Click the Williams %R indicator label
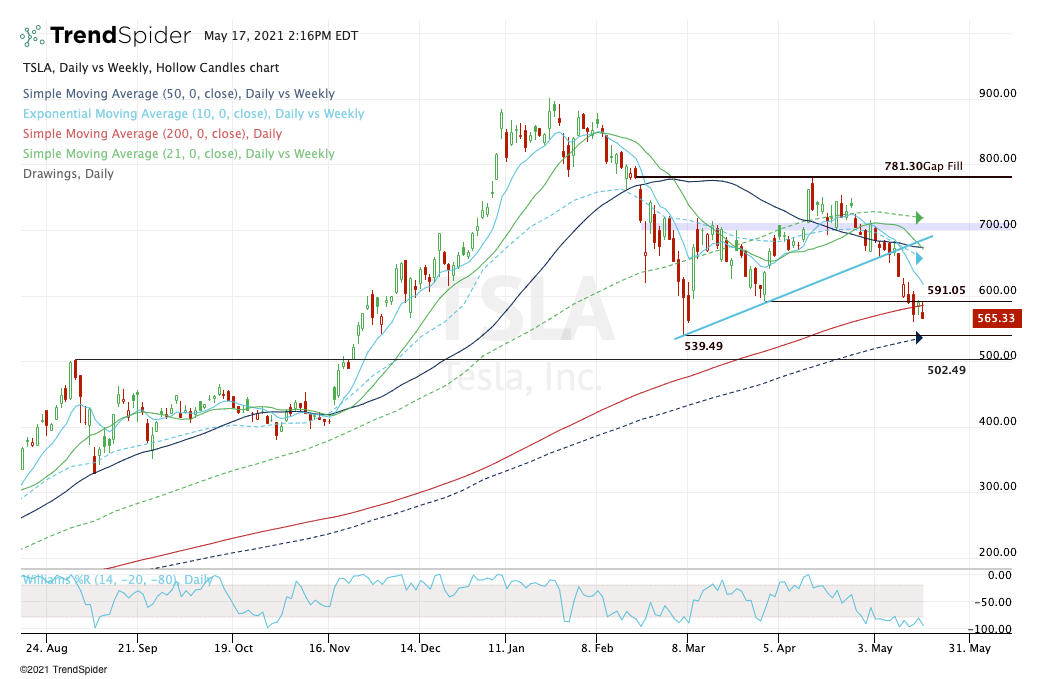This screenshot has width=1042, height=679. coord(117,579)
